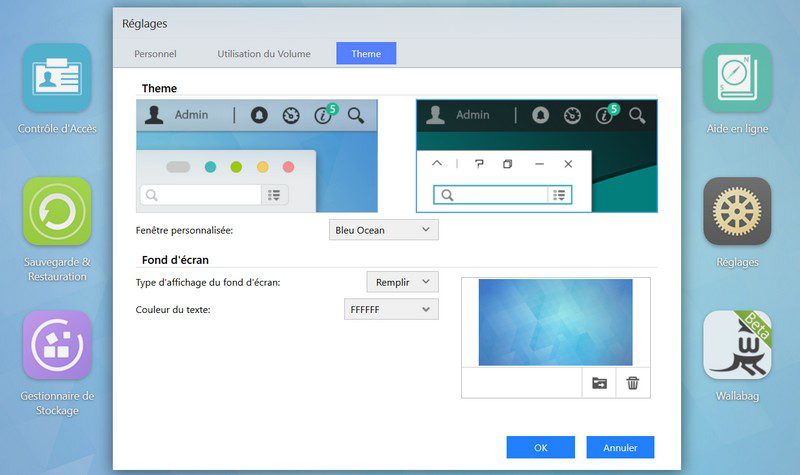
Task: Click the help question mark in dark theme preview
Action: 479,163
